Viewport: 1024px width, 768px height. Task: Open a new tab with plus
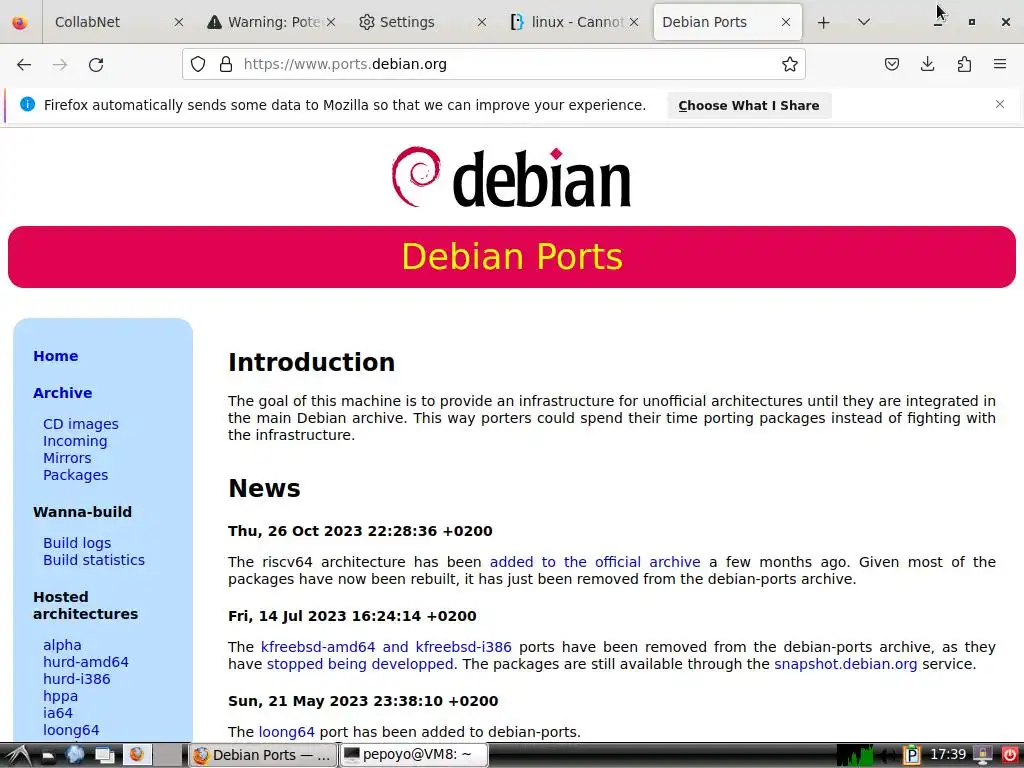click(x=824, y=22)
